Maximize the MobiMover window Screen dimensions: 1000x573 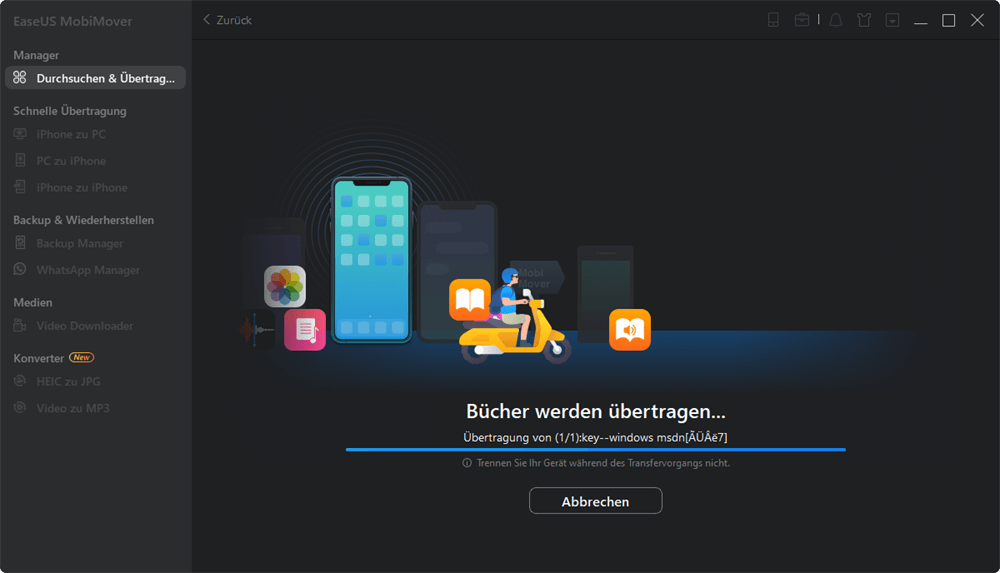coord(948,20)
